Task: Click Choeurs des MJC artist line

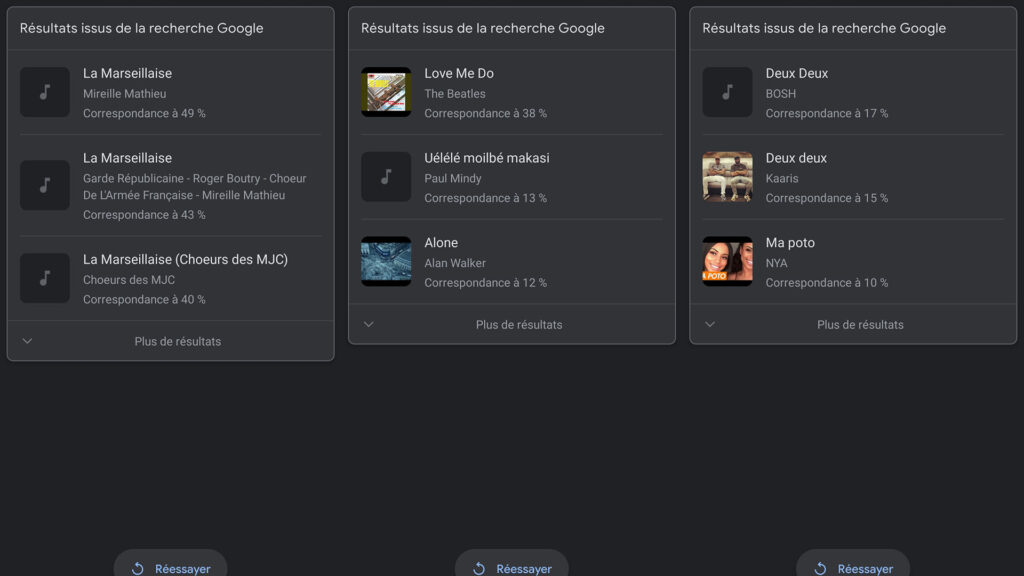Action: click(129, 280)
